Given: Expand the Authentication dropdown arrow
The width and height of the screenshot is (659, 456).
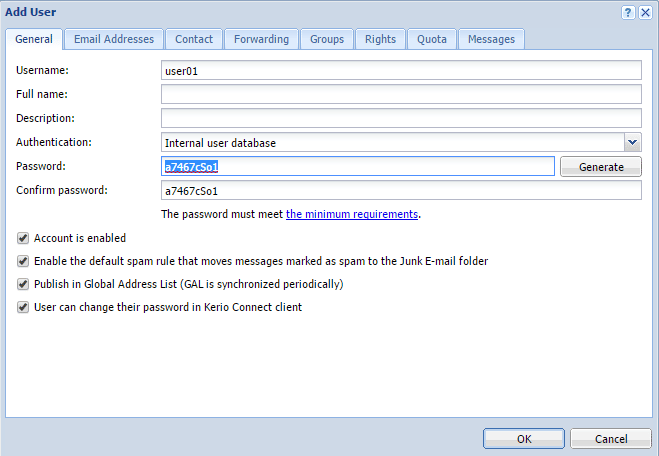Looking at the screenshot, I should tap(632, 143).
